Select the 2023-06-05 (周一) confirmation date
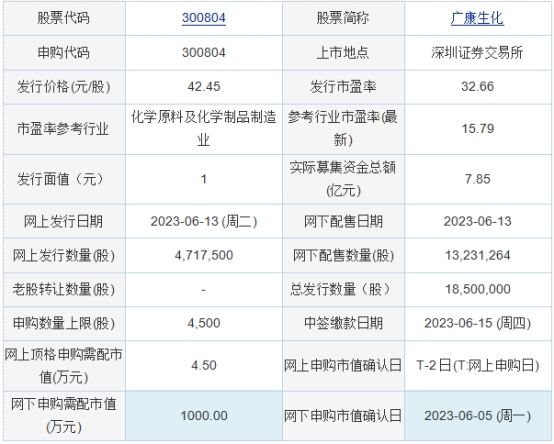 tap(477, 416)
